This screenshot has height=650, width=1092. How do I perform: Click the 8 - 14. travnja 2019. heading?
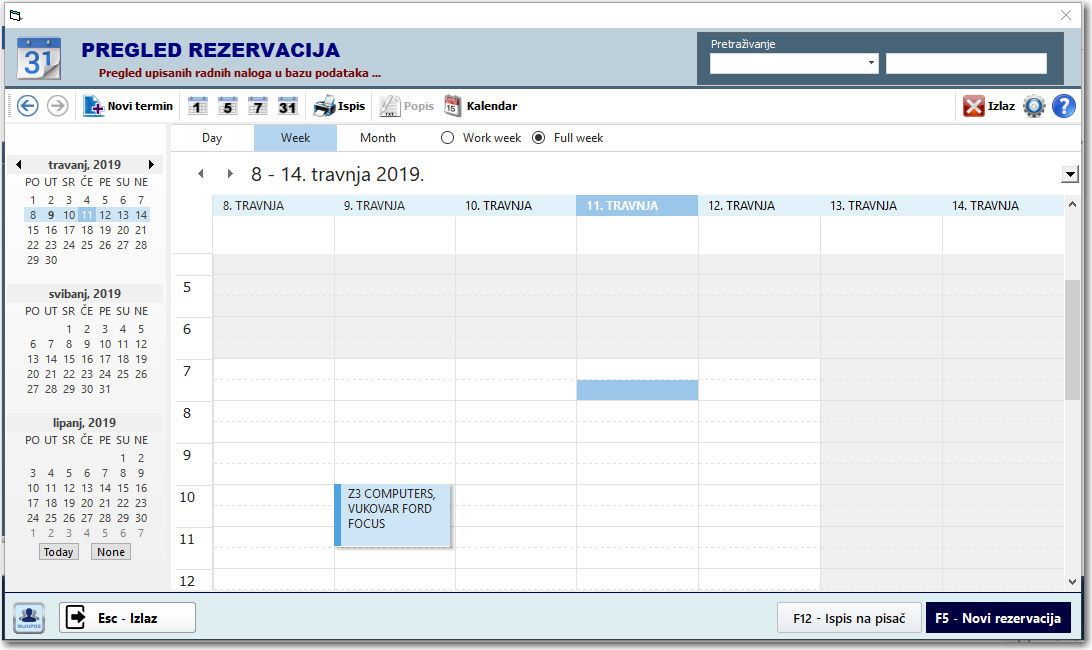click(x=338, y=174)
